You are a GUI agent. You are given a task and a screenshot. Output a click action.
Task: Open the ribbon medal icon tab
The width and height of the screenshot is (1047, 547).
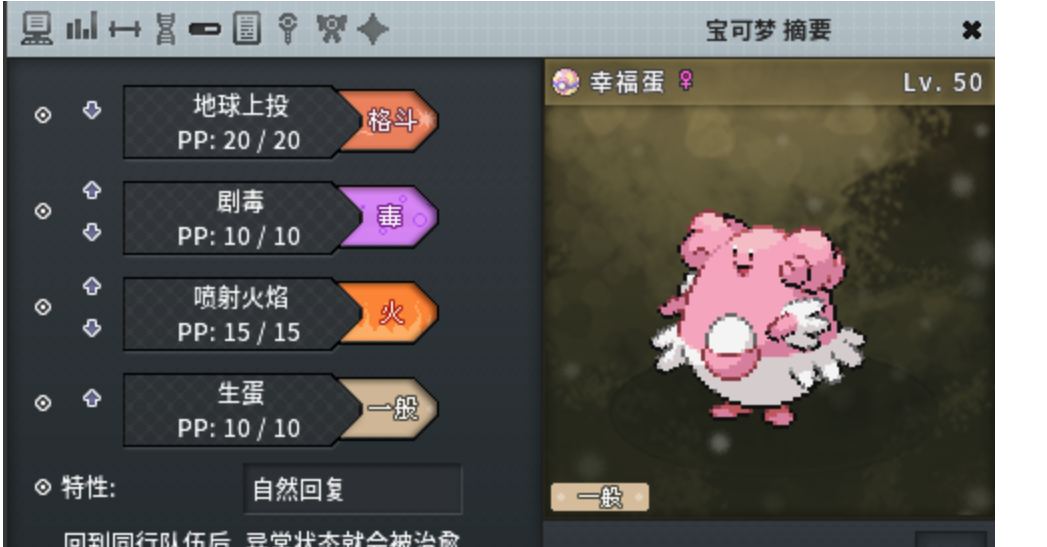tap(331, 29)
